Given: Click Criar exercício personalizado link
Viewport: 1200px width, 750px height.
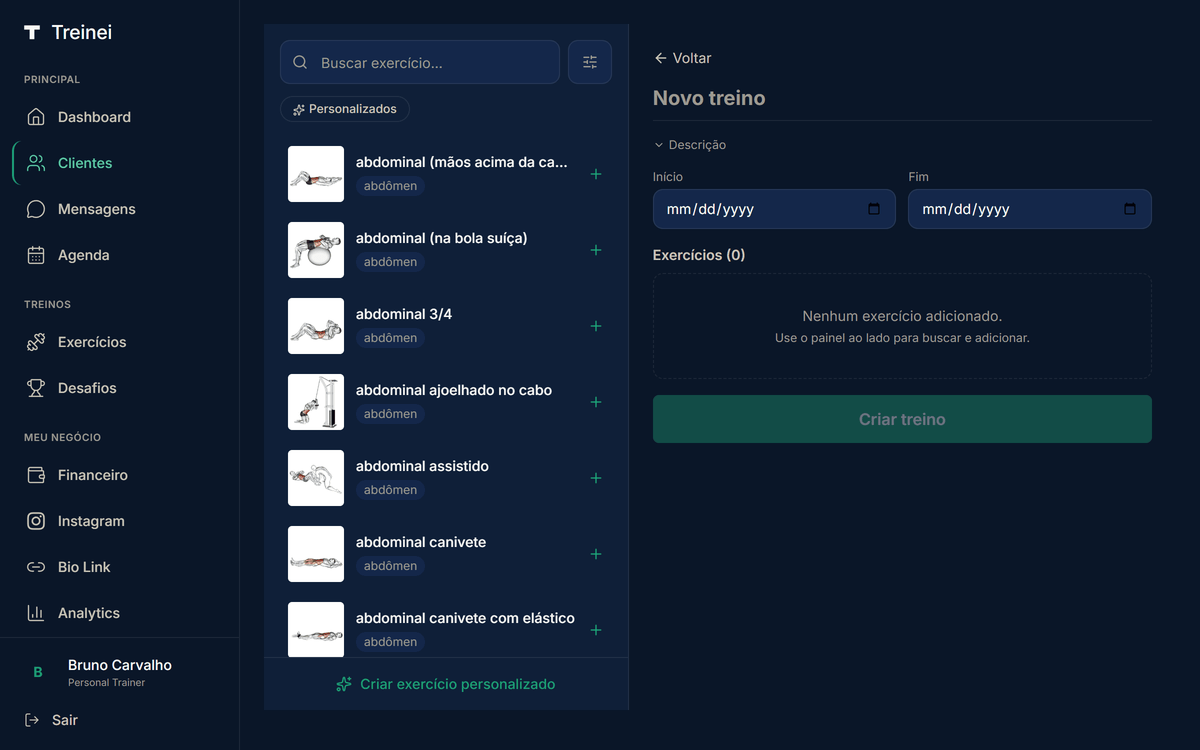Looking at the screenshot, I should point(446,684).
